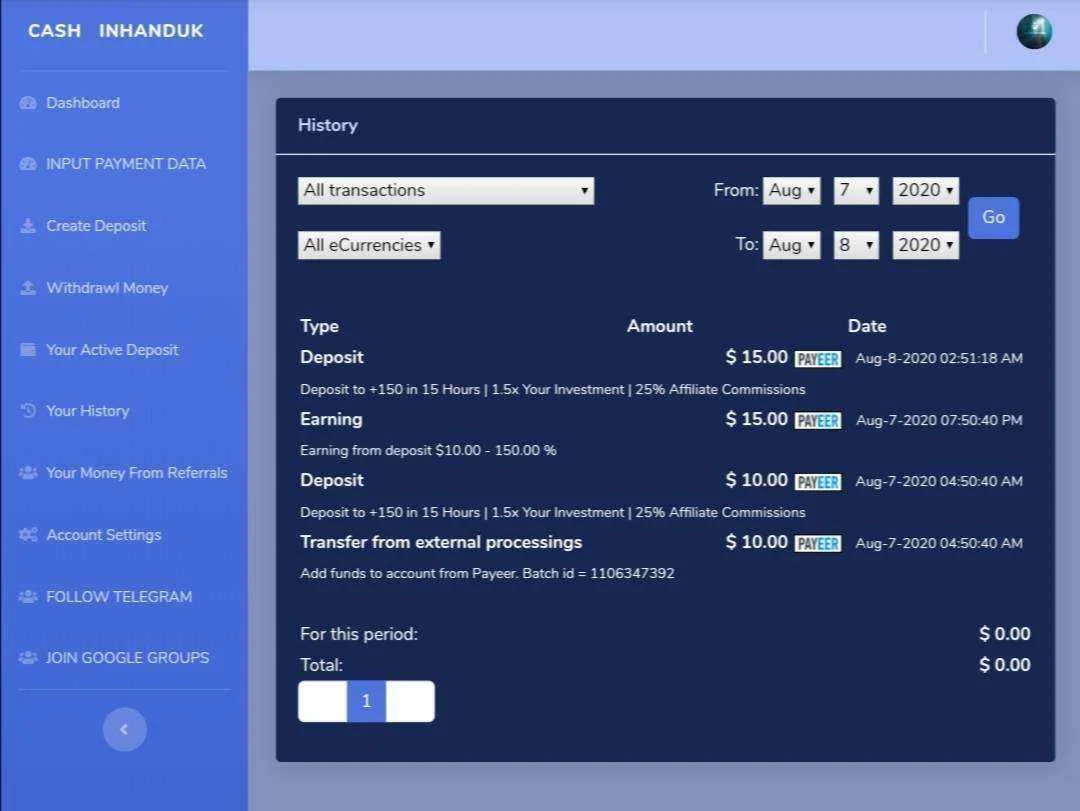Viewport: 1080px width, 811px height.
Task: Open Account Settings page
Action: (103, 535)
